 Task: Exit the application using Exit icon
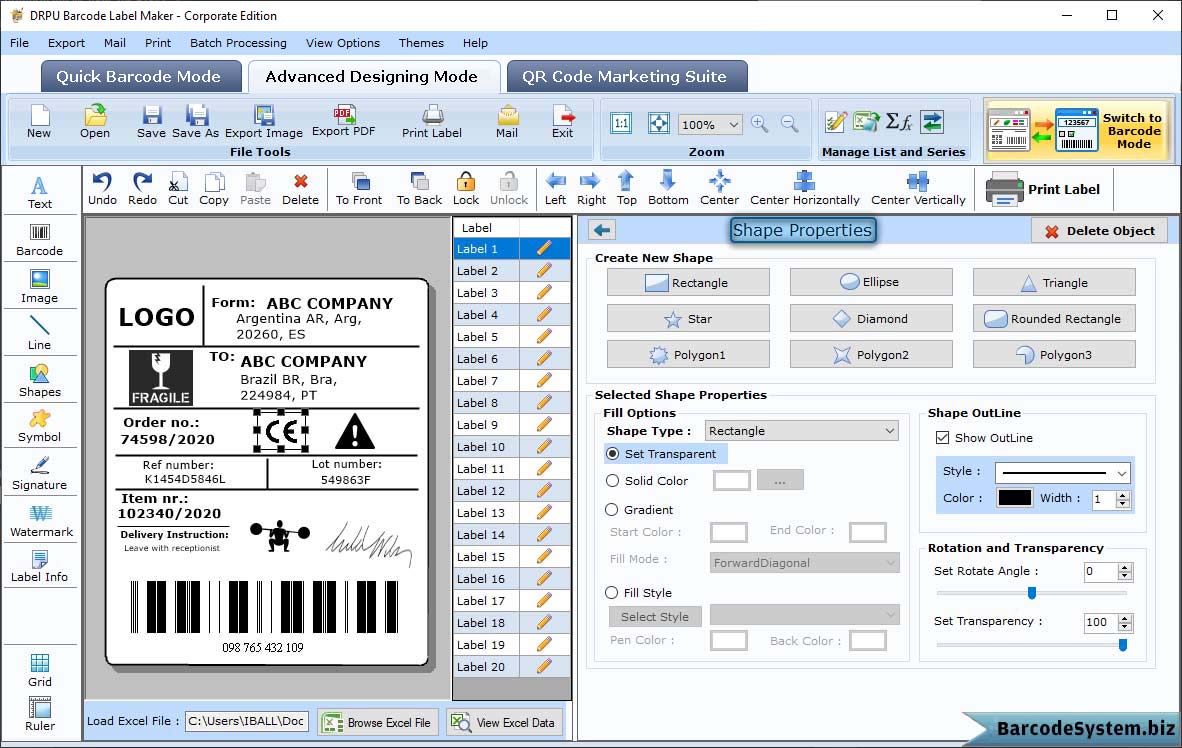(563, 122)
